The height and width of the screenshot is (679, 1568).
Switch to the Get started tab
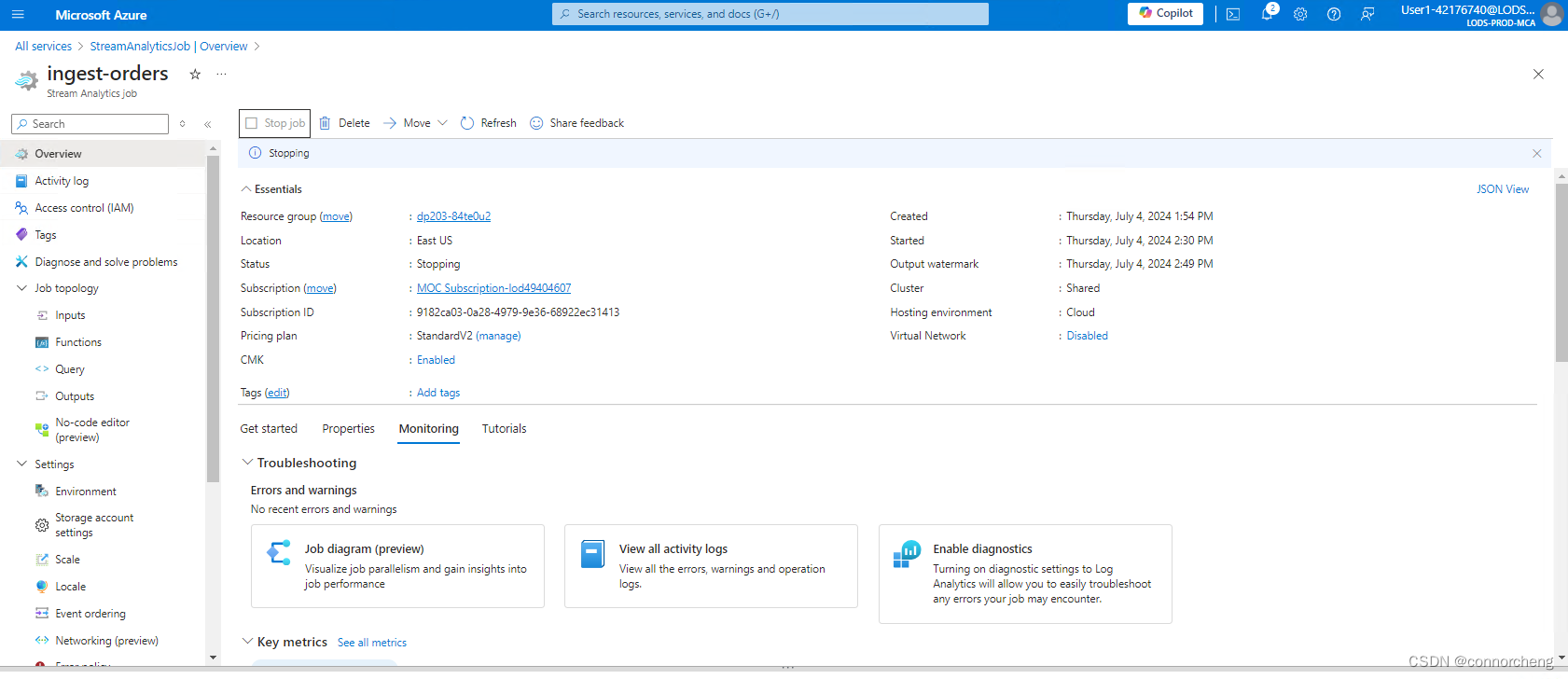click(269, 429)
